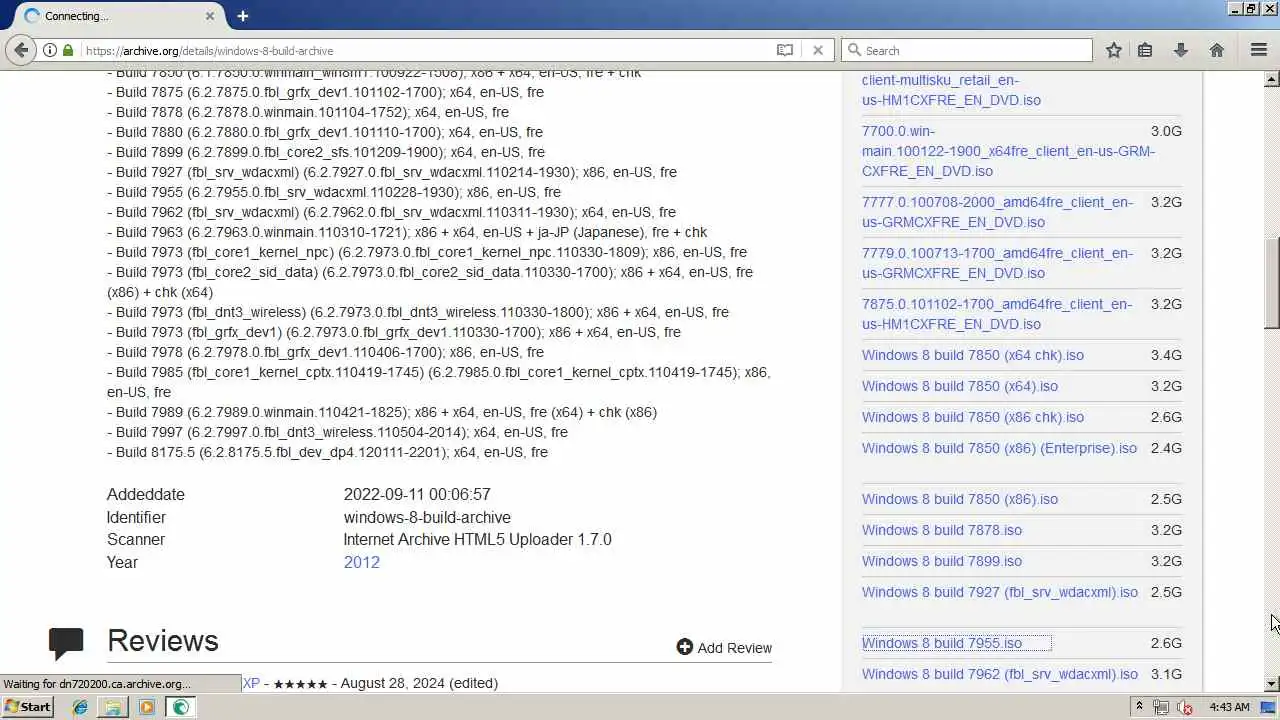The width and height of the screenshot is (1280, 720).
Task: Click the browser back arrow button
Action: pyautogui.click(x=21, y=50)
